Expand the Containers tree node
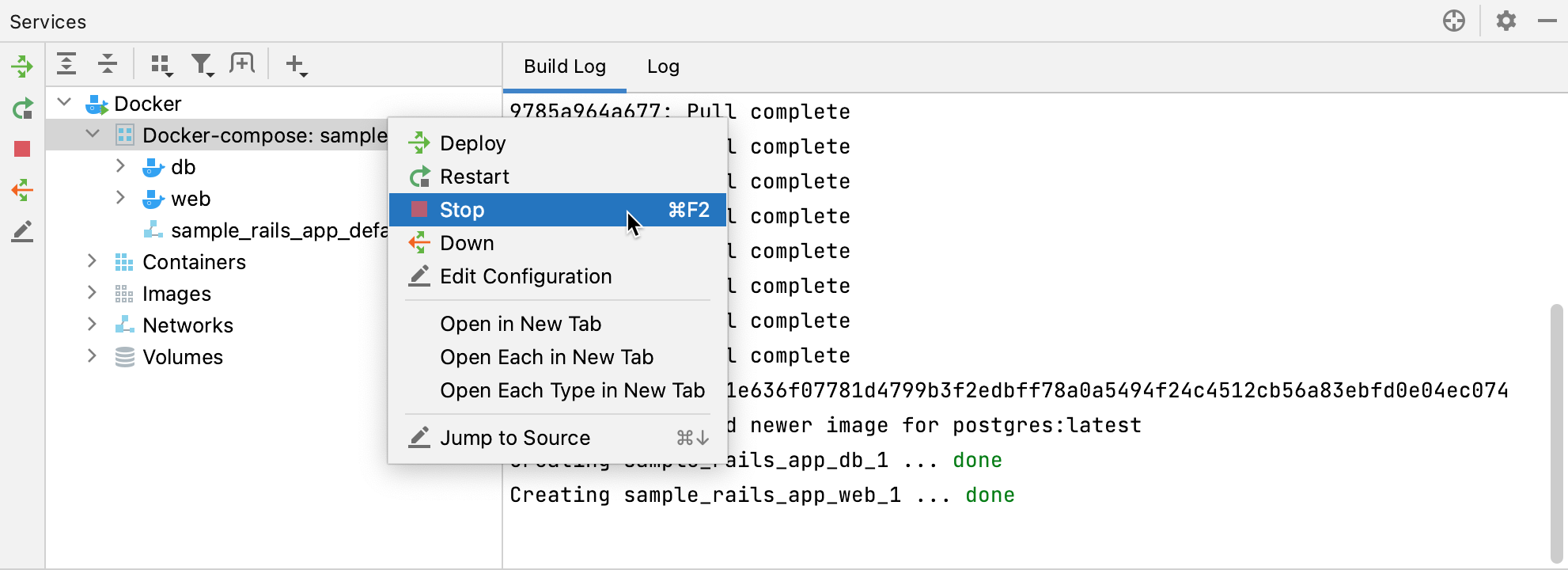1568x570 pixels. coord(92,261)
